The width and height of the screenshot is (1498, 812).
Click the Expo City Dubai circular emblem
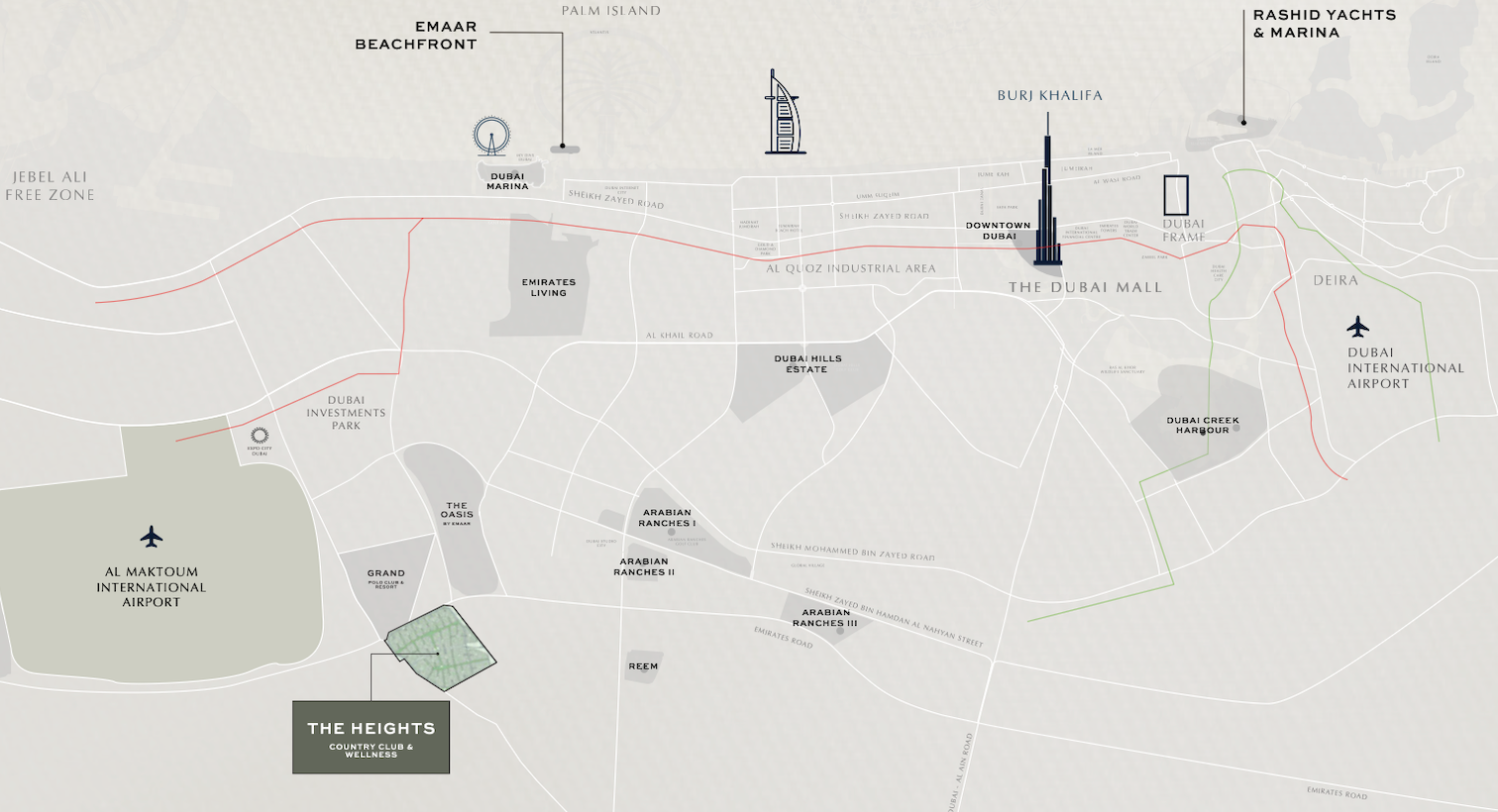(x=260, y=435)
